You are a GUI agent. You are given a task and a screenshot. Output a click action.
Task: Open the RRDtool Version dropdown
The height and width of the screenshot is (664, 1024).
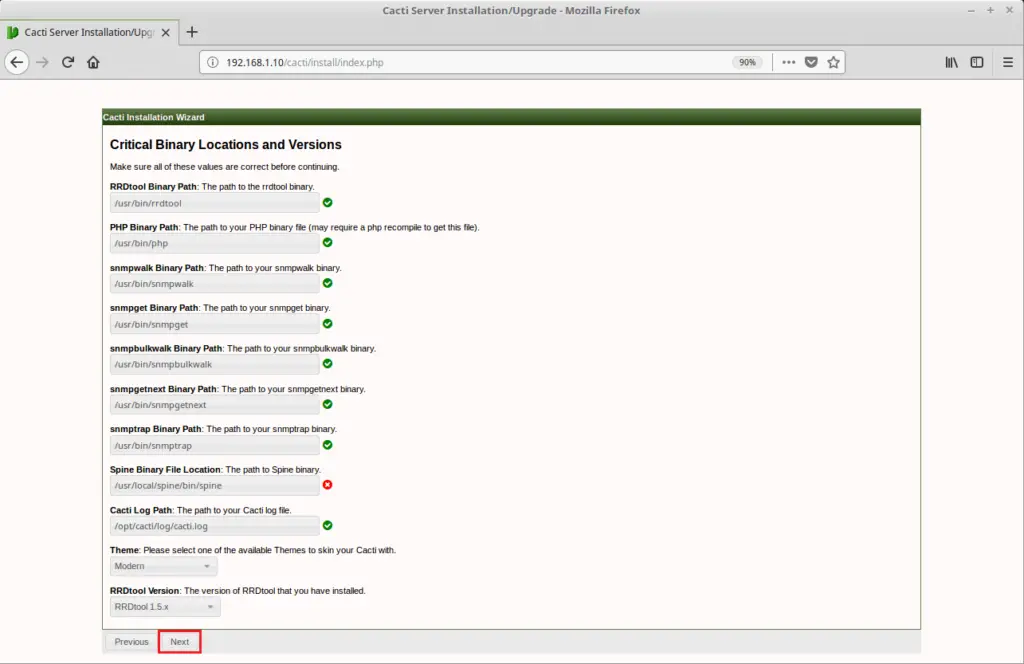pyautogui.click(x=165, y=607)
